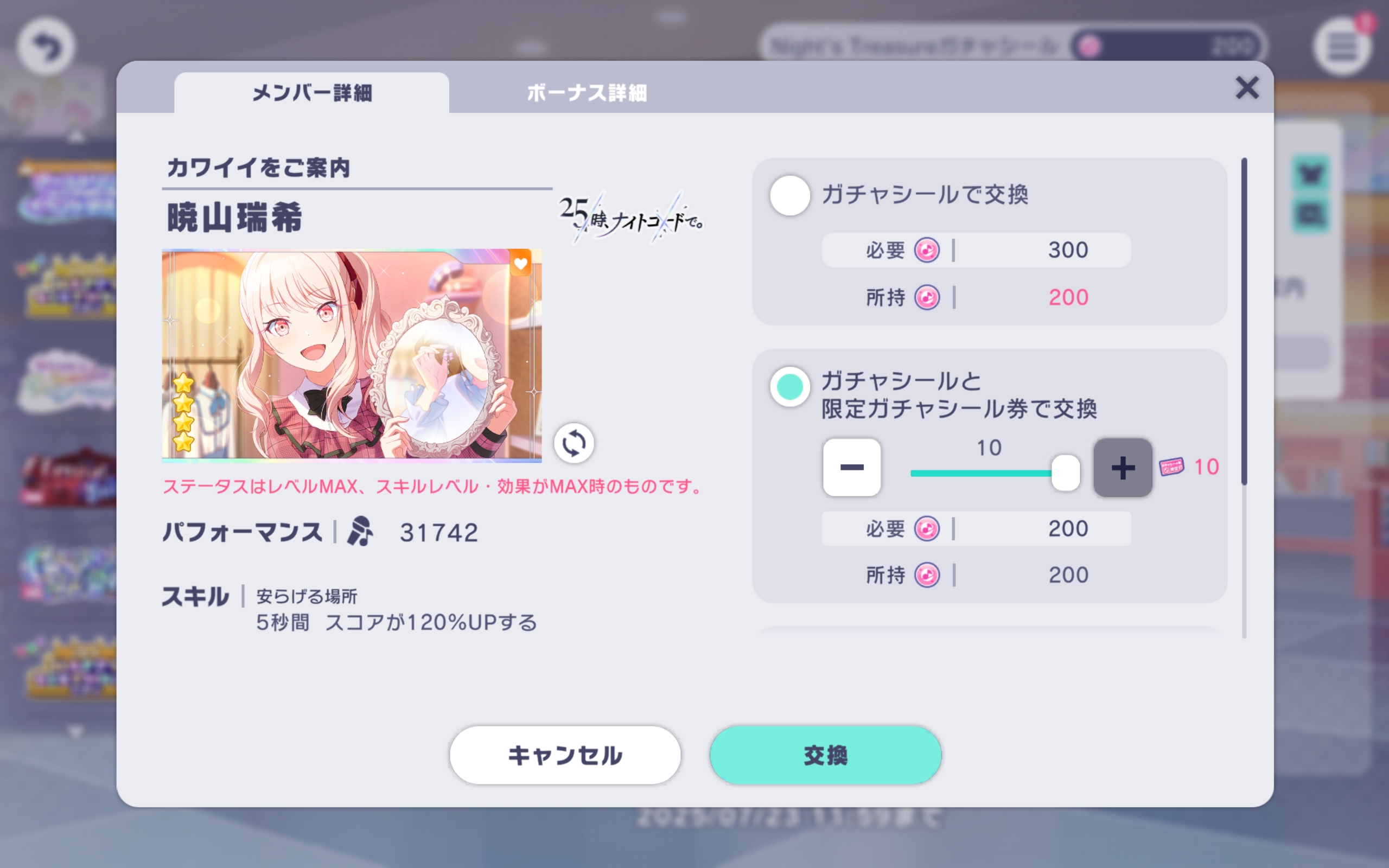Image resolution: width=1389 pixels, height=868 pixels.
Task: Click the teal 交換 button
Action: [825, 755]
